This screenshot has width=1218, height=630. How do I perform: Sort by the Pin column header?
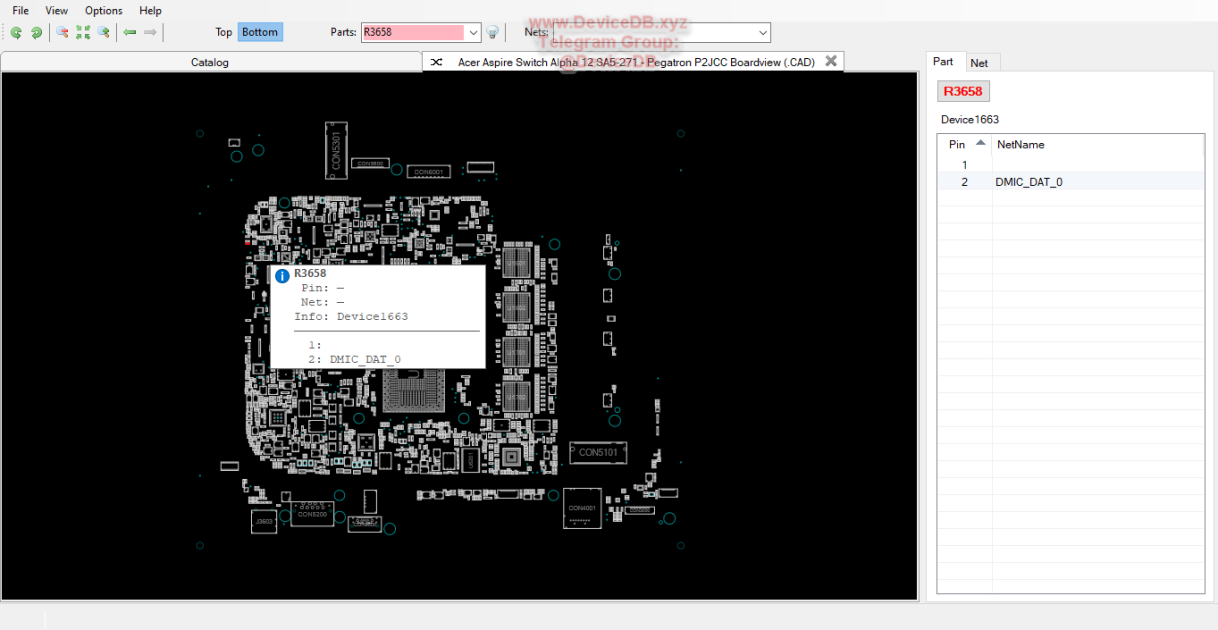pyautogui.click(x=964, y=144)
